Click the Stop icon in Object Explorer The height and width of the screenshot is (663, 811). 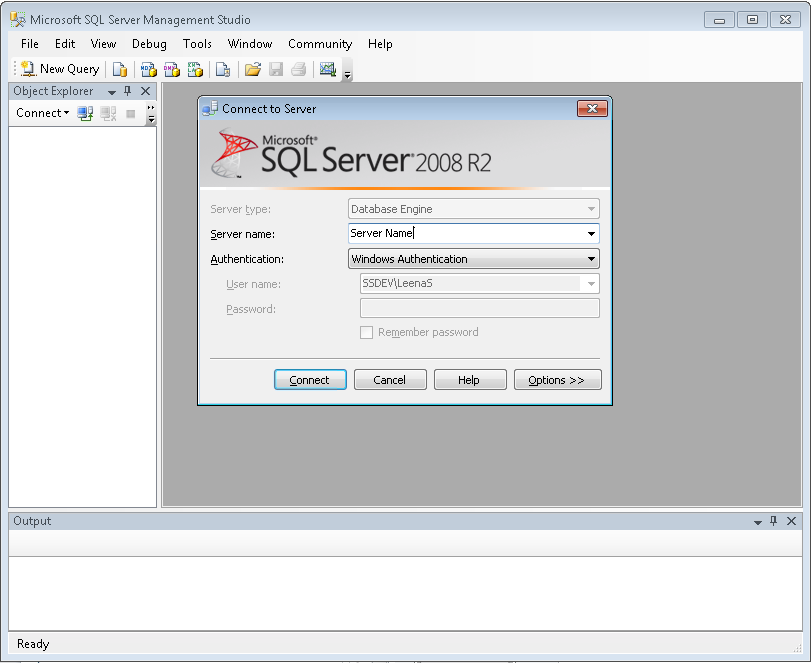coord(130,113)
